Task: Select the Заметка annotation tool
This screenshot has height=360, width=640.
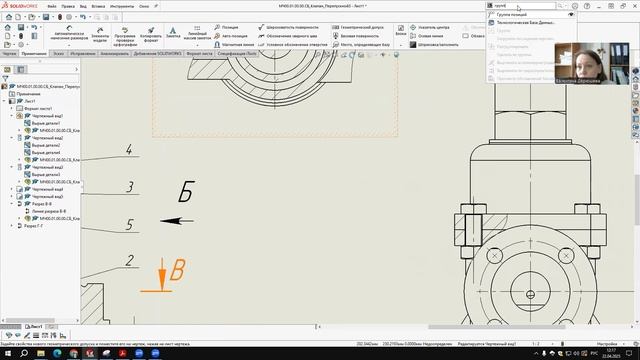Action: (173, 33)
